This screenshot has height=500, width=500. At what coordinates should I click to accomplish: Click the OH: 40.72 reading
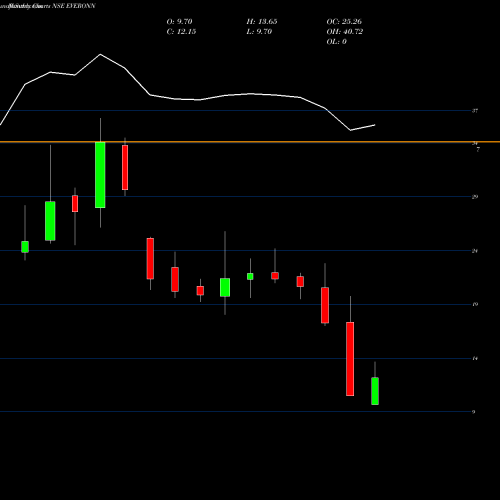click(x=345, y=32)
